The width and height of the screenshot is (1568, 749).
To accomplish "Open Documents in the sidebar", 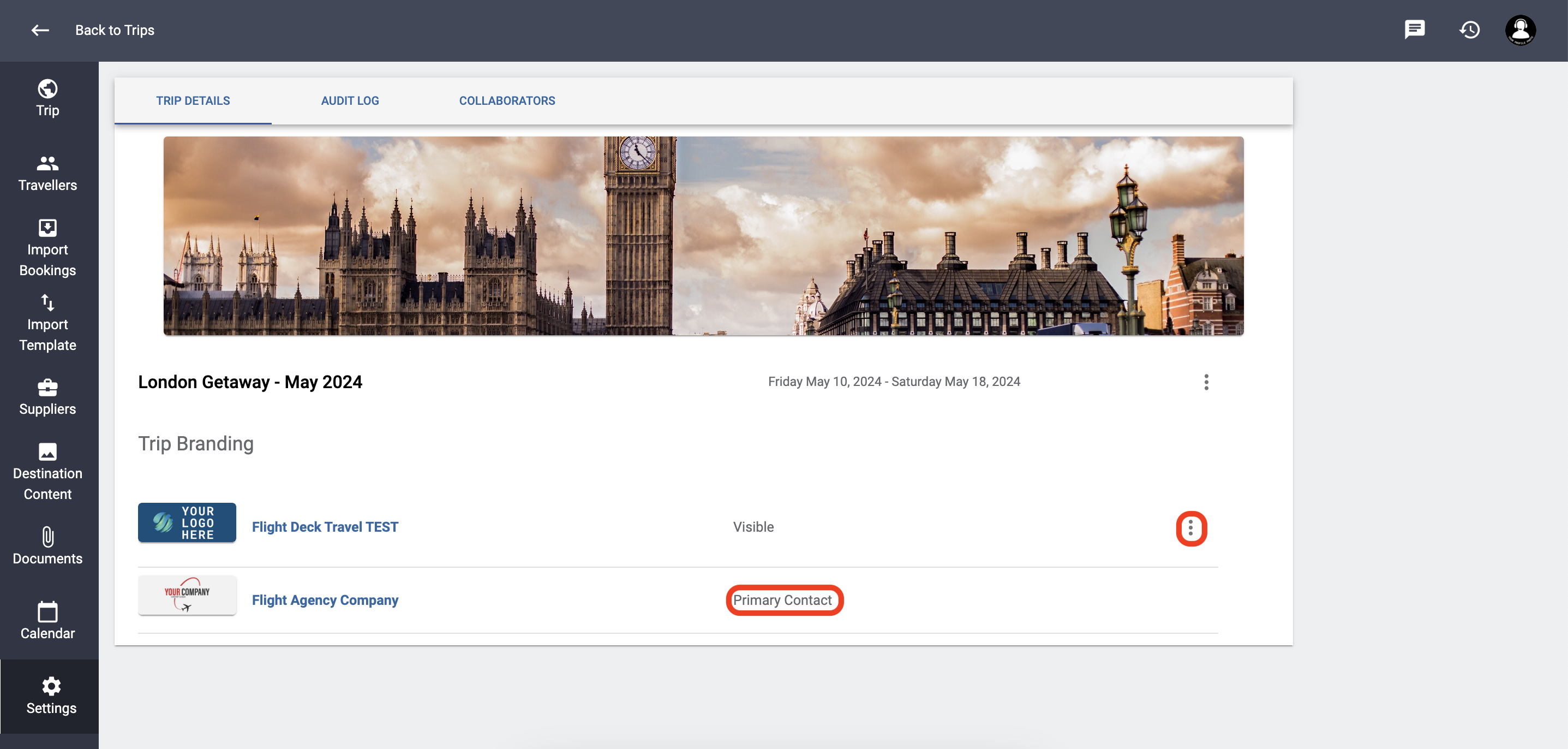I will 47,546.
